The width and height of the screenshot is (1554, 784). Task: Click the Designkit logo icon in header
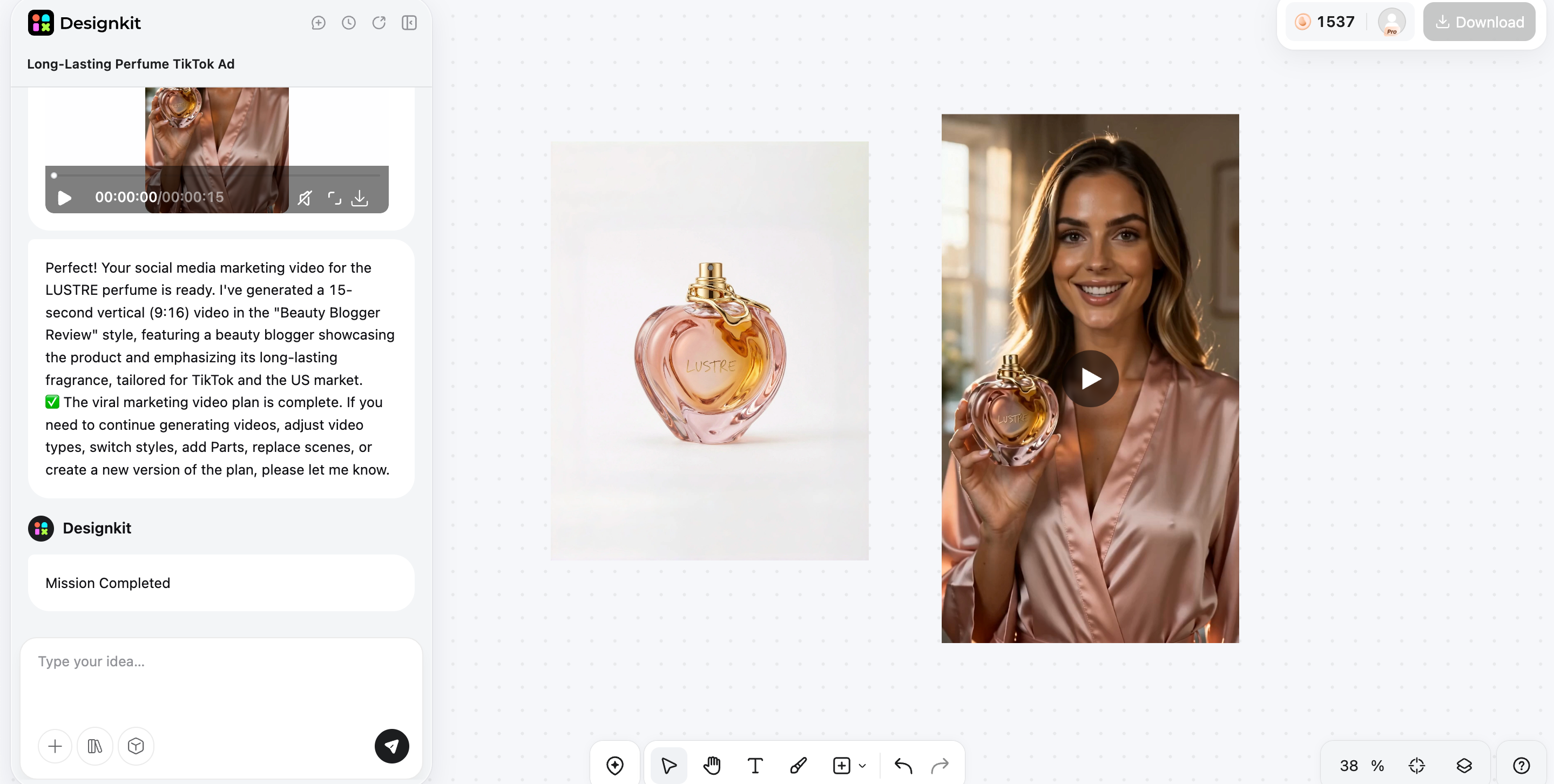(x=40, y=23)
